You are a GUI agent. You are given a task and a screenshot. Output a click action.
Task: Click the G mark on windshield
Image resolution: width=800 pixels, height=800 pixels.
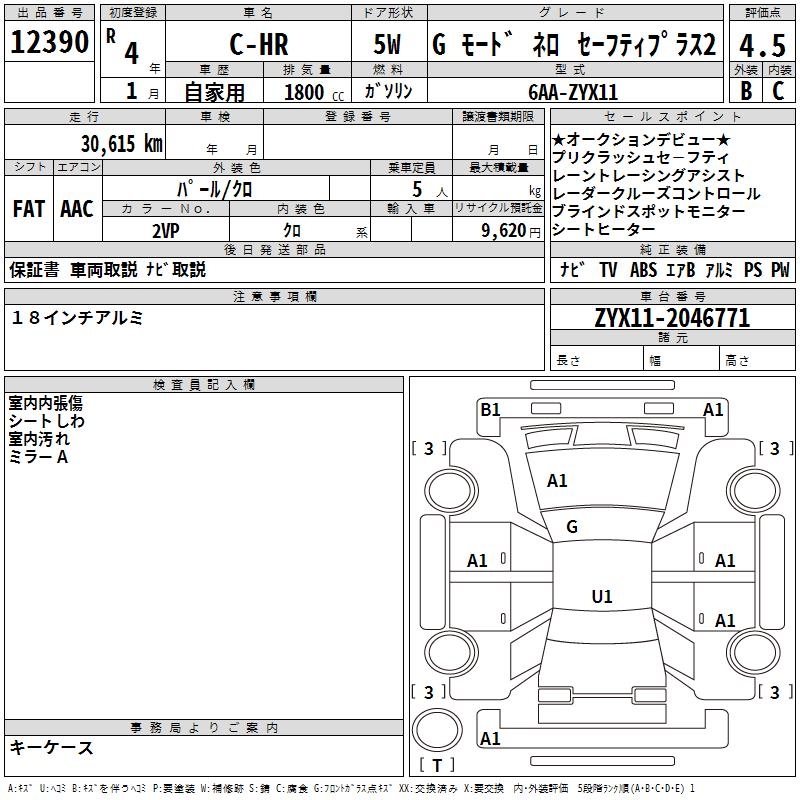(x=572, y=527)
